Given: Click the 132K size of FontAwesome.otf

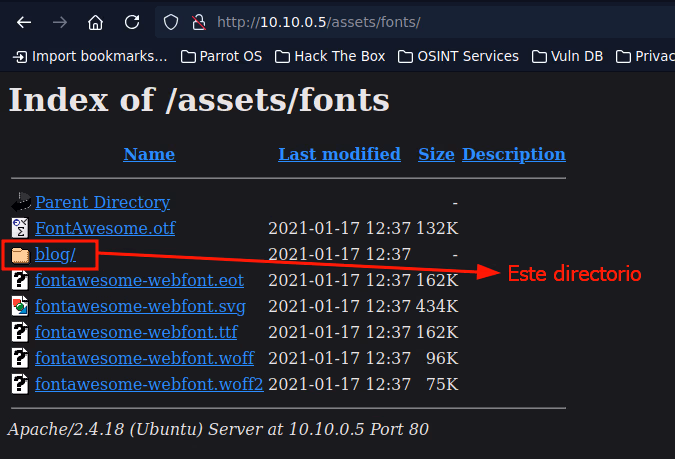Looking at the screenshot, I should pyautogui.click(x=437, y=228).
